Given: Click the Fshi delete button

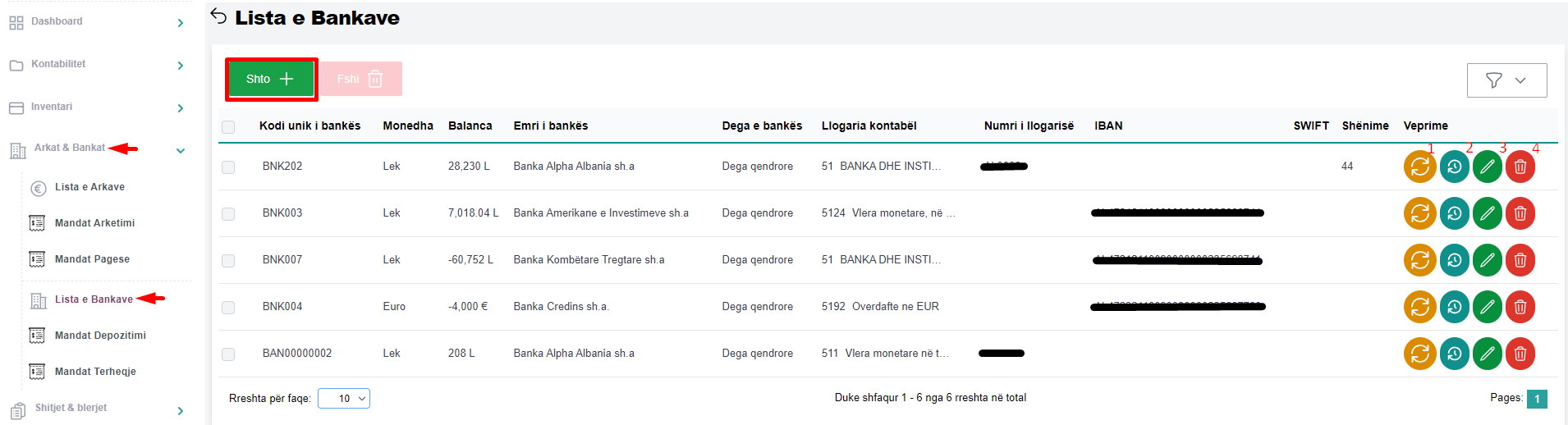Looking at the screenshot, I should click(360, 79).
